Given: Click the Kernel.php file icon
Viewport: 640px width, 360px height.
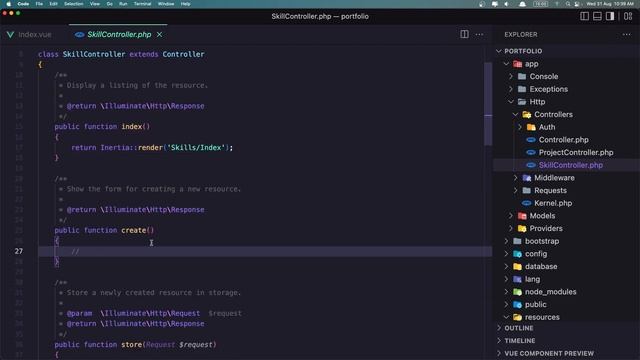Looking at the screenshot, I should 527,203.
